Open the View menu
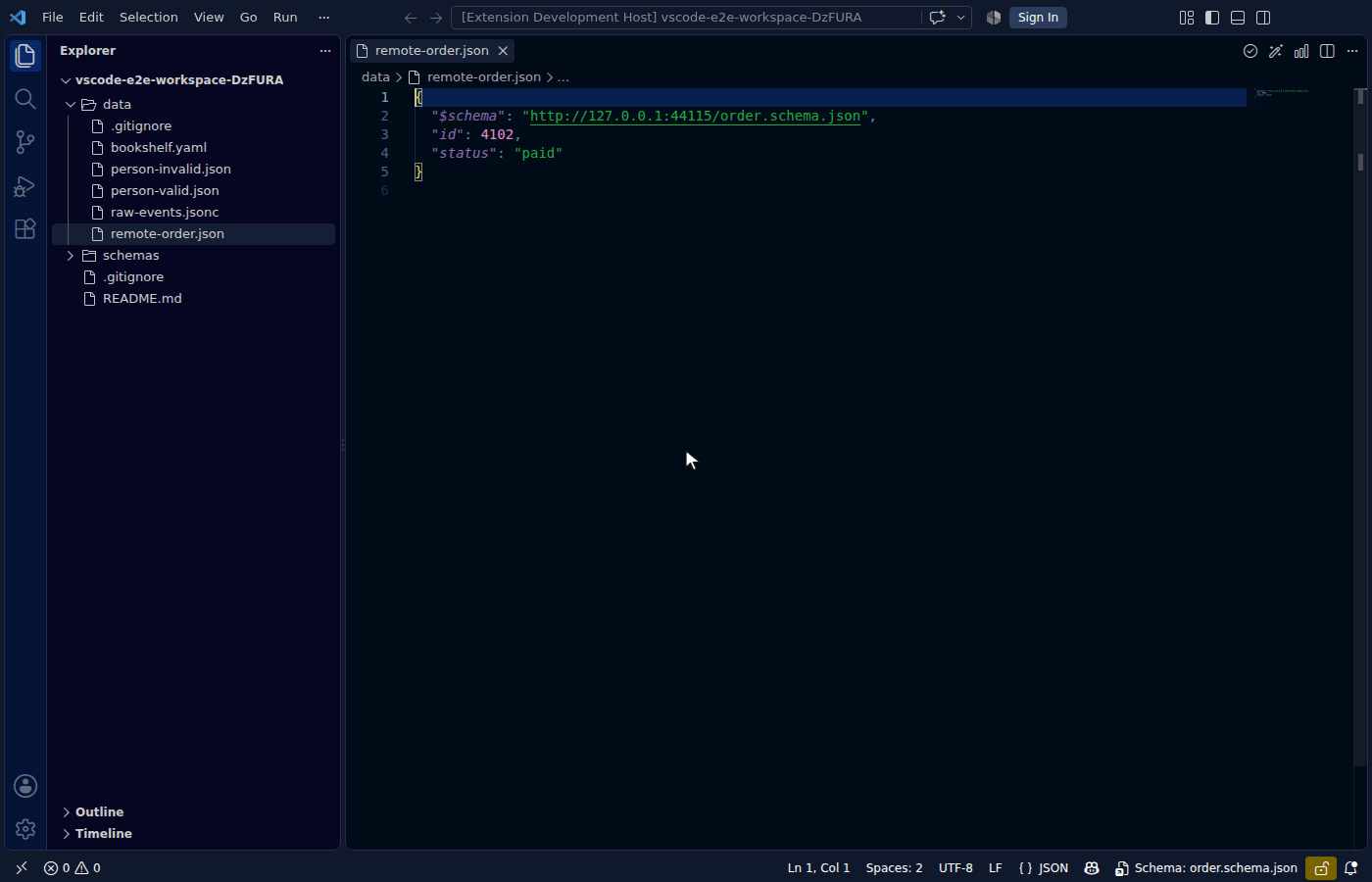The height and width of the screenshot is (882, 1372). pyautogui.click(x=209, y=18)
